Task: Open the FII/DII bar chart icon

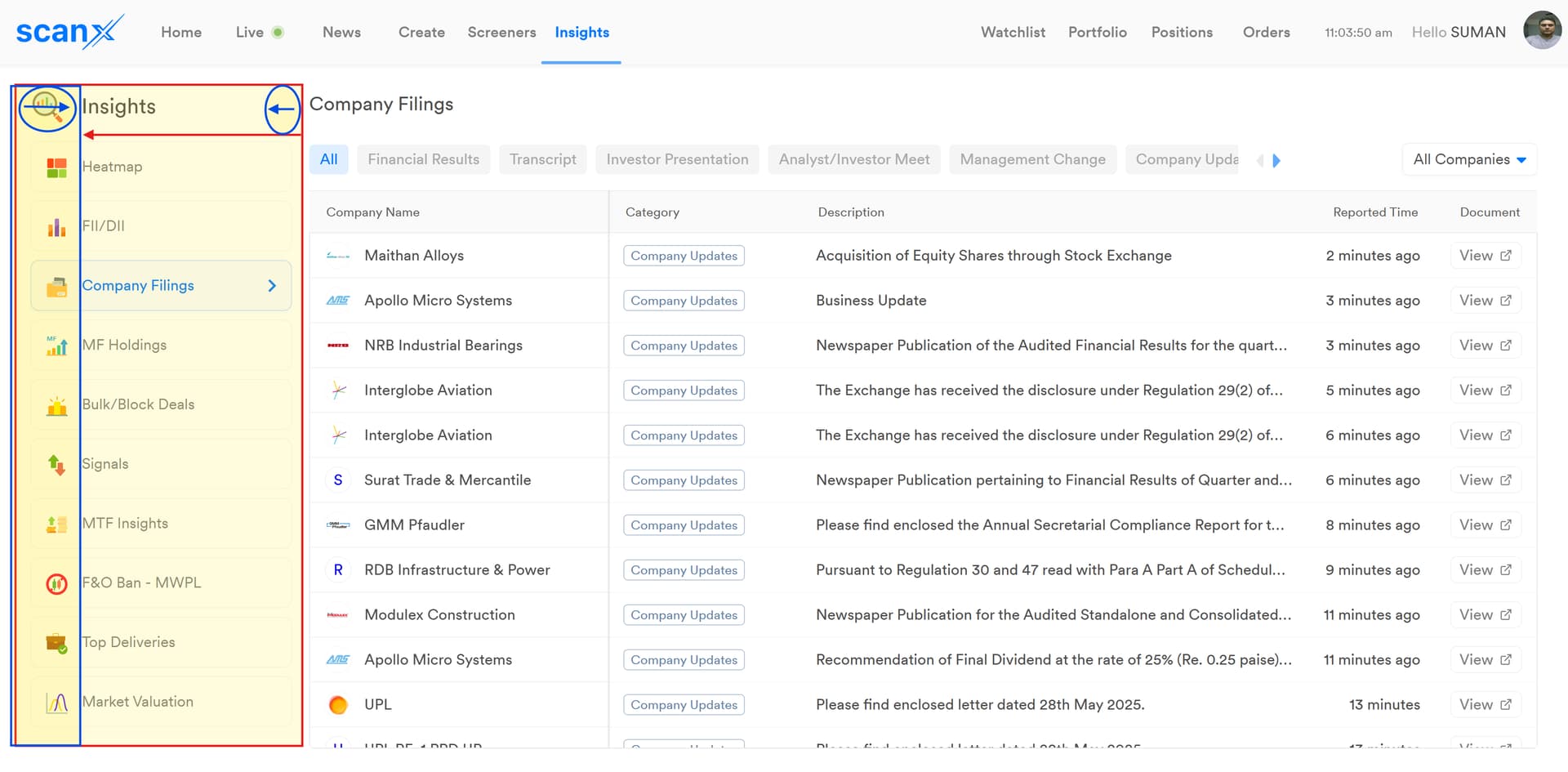Action: pos(56,227)
